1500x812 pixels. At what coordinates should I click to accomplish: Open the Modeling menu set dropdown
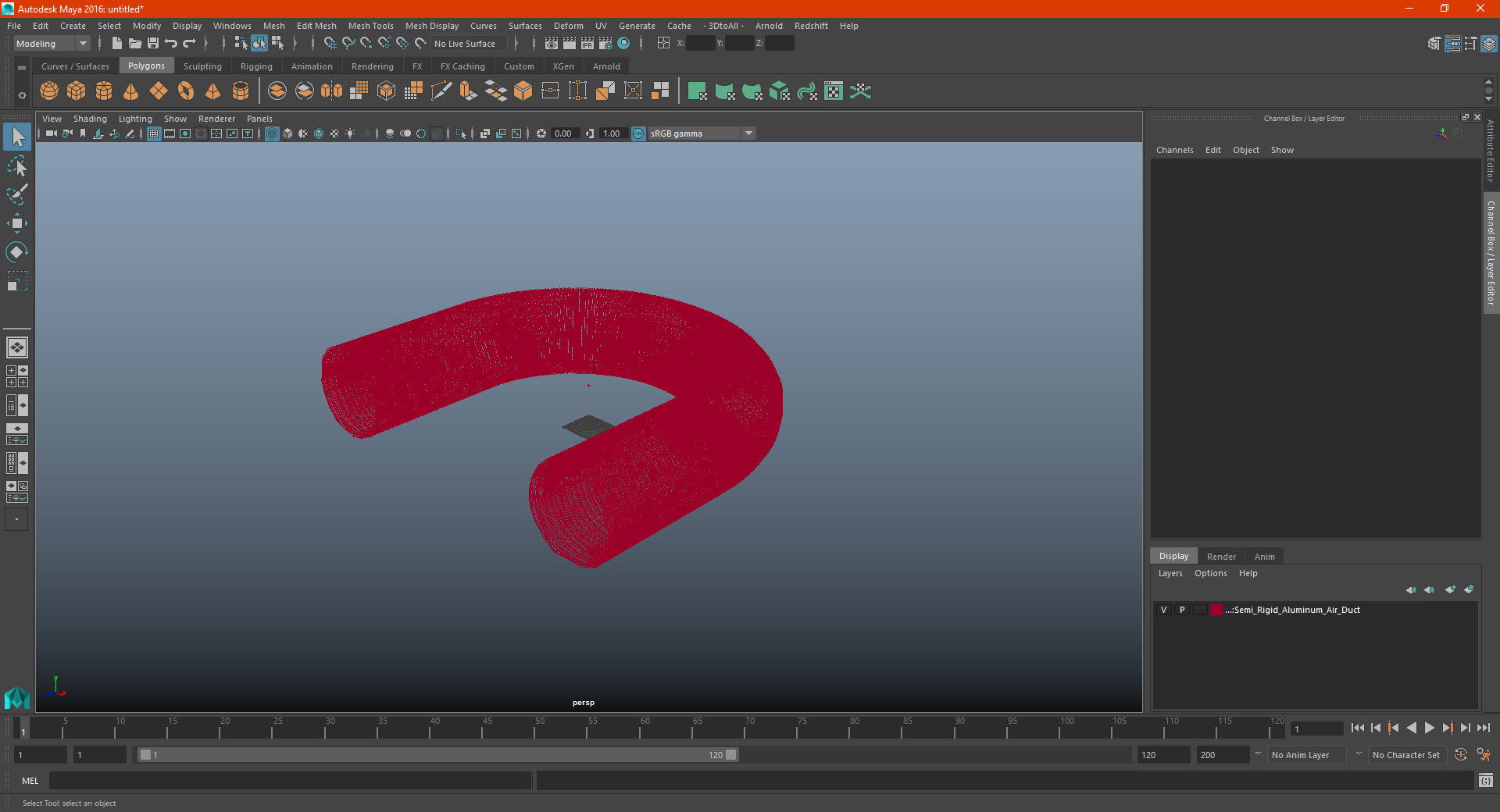tap(52, 44)
